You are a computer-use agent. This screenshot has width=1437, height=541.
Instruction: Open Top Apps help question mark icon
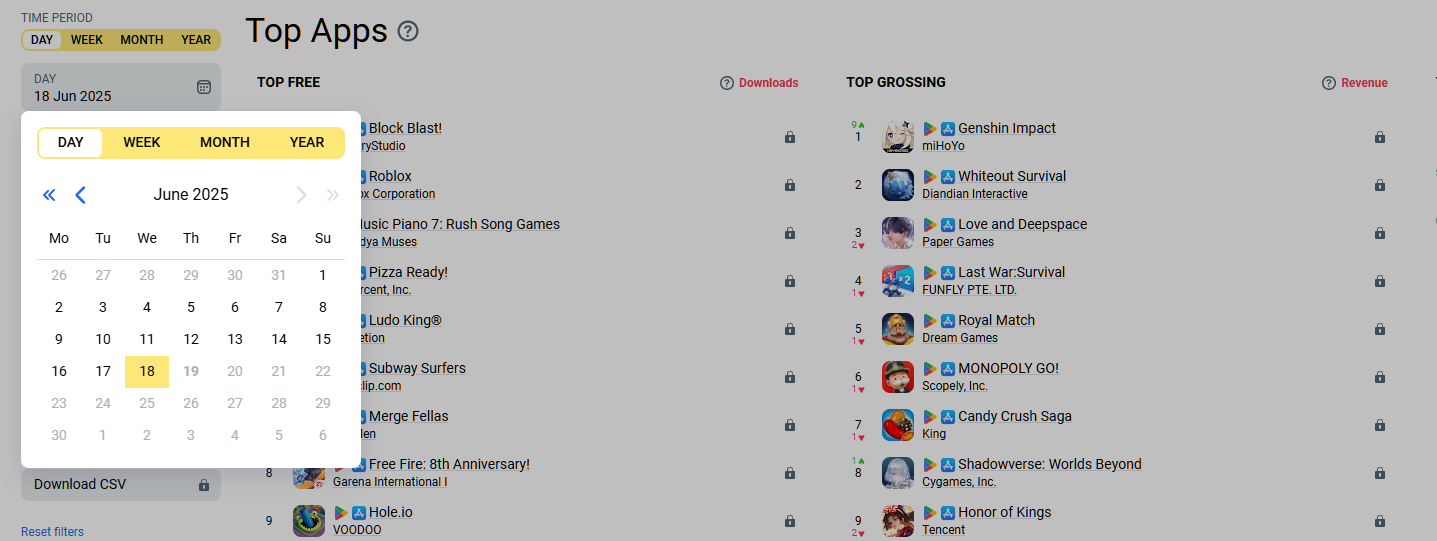pyautogui.click(x=408, y=31)
